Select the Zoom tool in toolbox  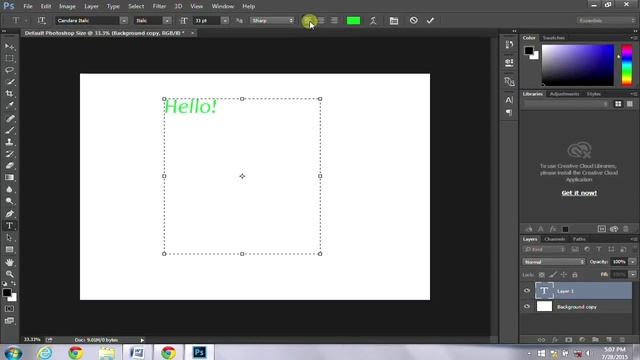pyautogui.click(x=9, y=274)
